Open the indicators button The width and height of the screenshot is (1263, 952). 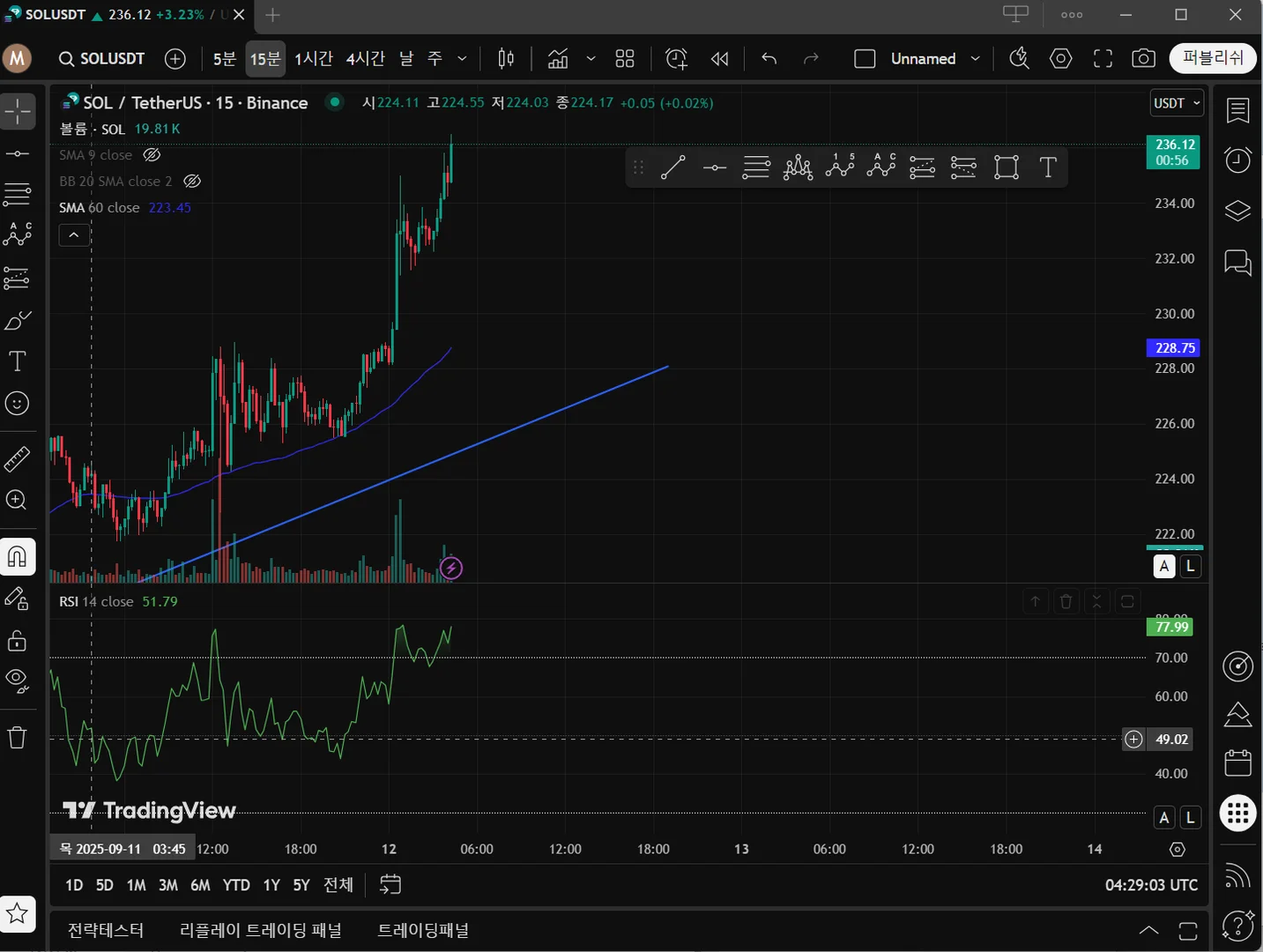tap(558, 59)
